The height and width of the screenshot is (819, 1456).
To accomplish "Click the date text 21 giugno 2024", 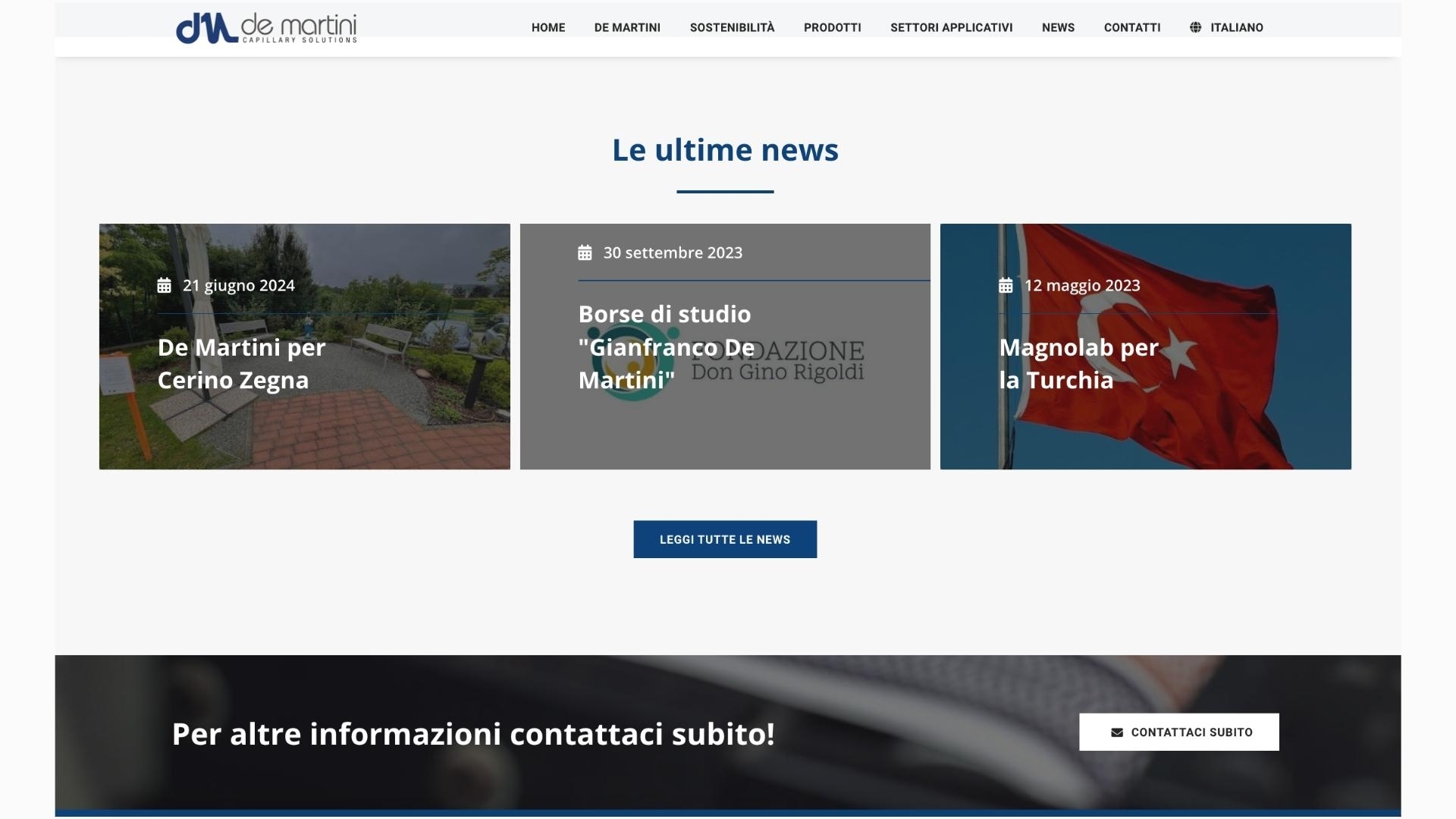I will pyautogui.click(x=239, y=286).
